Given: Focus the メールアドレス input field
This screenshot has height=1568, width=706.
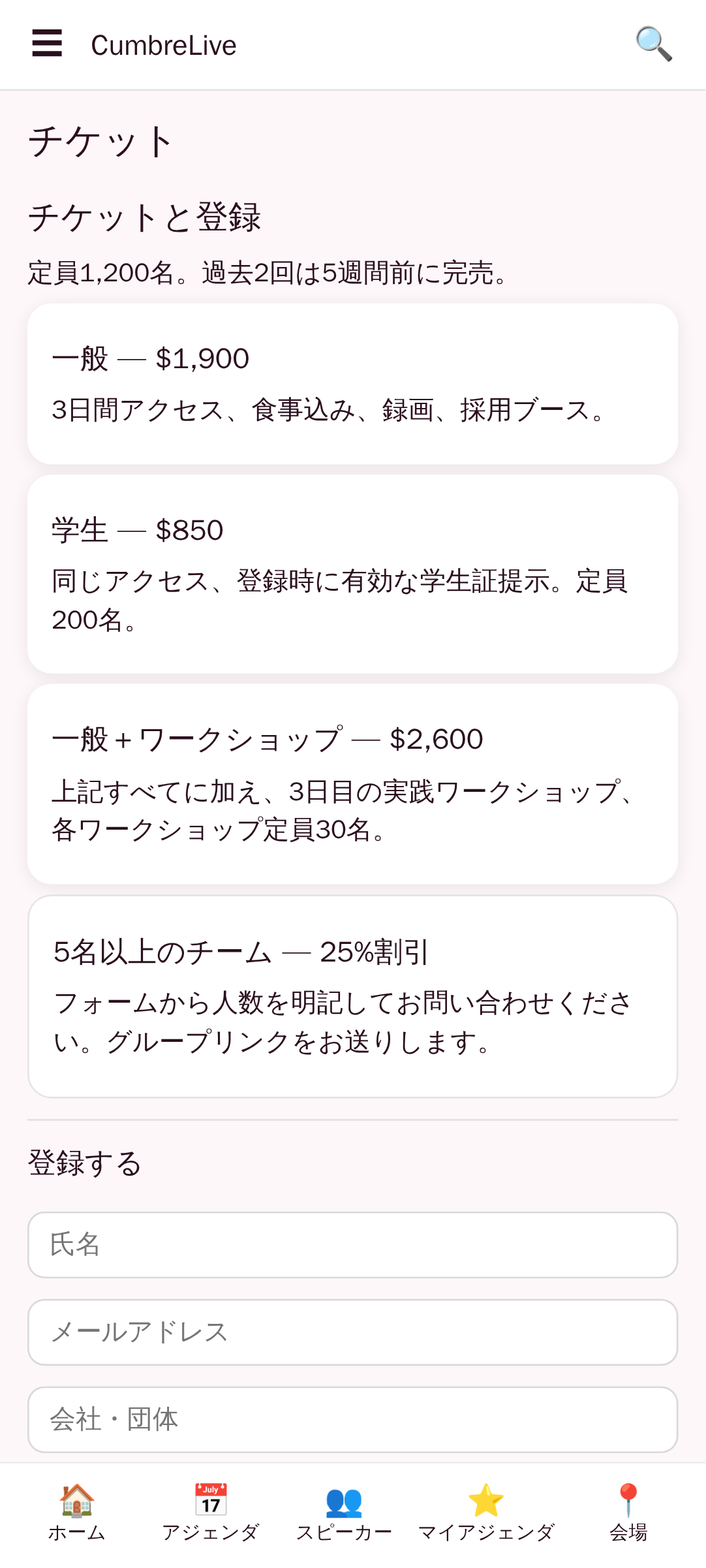Looking at the screenshot, I should coord(352,1332).
